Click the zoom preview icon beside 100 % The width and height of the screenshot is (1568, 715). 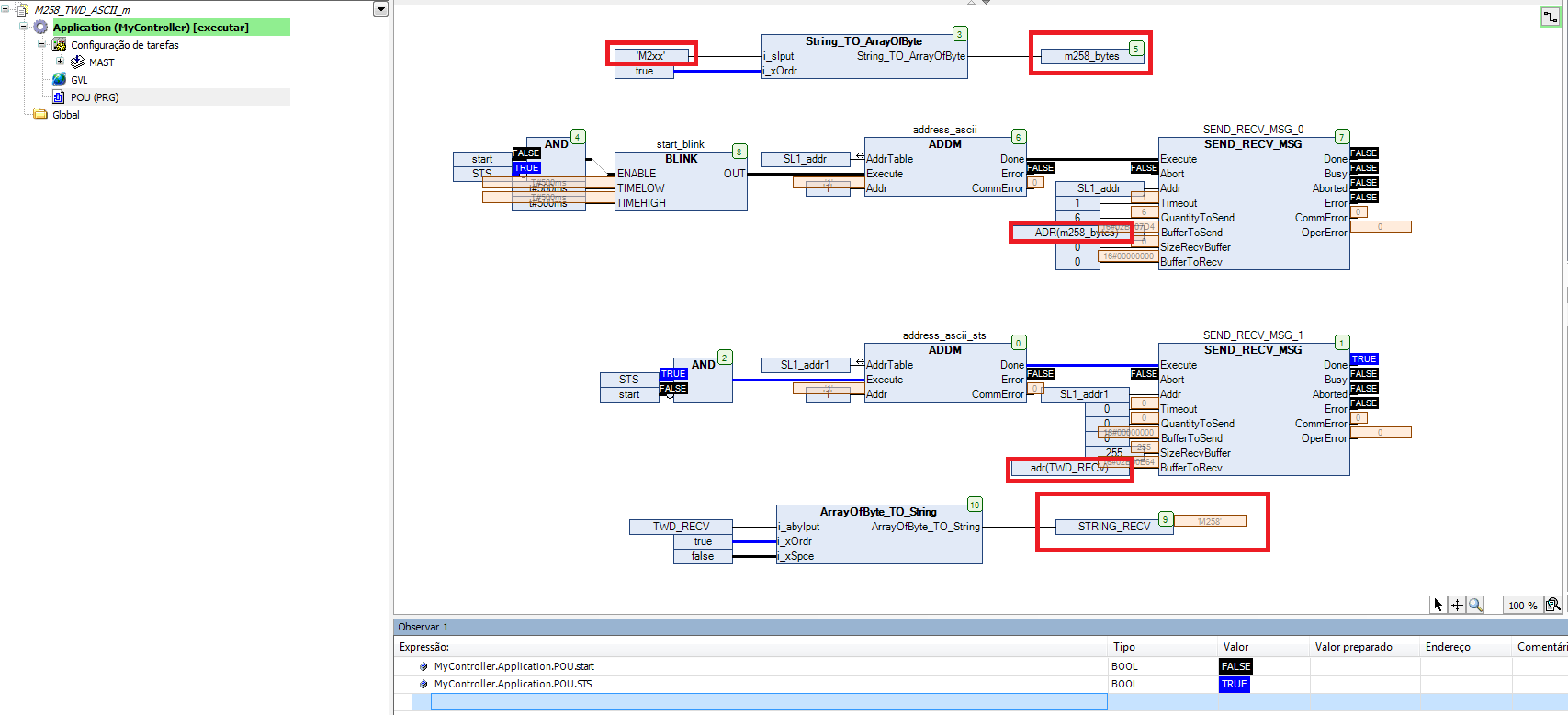tap(1553, 605)
